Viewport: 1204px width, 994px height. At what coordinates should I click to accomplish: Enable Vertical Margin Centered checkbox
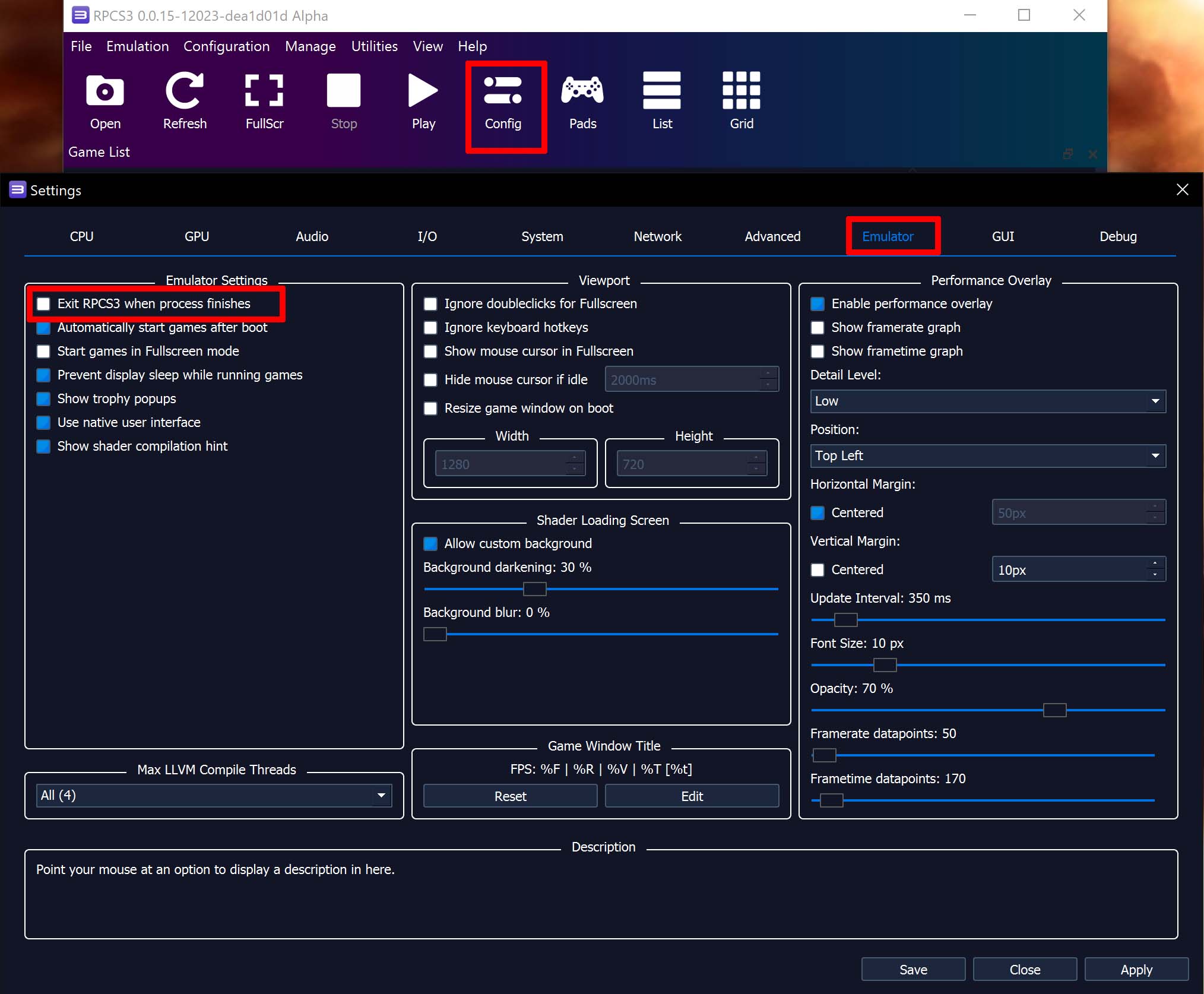[818, 570]
